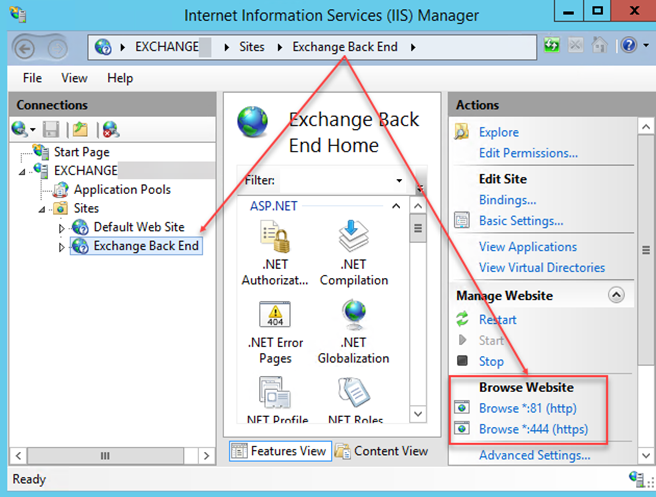Click the View Virtual Directories link
The image size is (656, 497).
point(542,267)
